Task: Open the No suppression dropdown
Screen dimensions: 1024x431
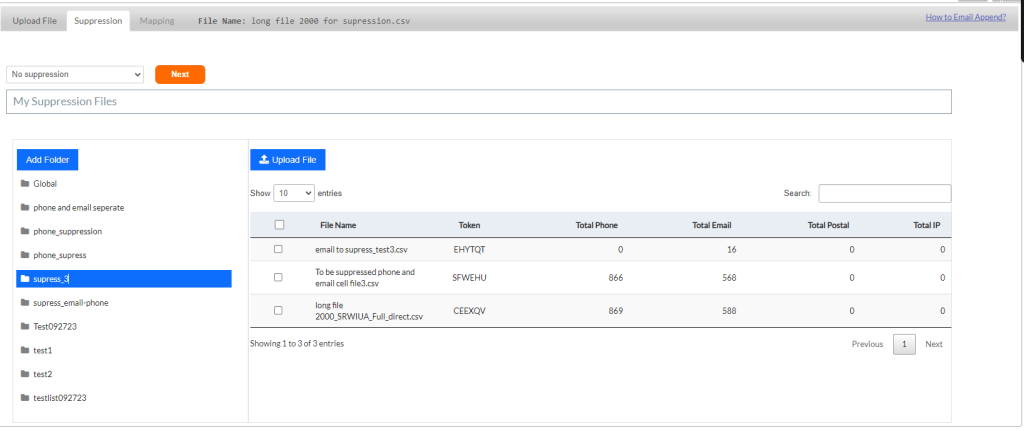Action: (x=75, y=74)
